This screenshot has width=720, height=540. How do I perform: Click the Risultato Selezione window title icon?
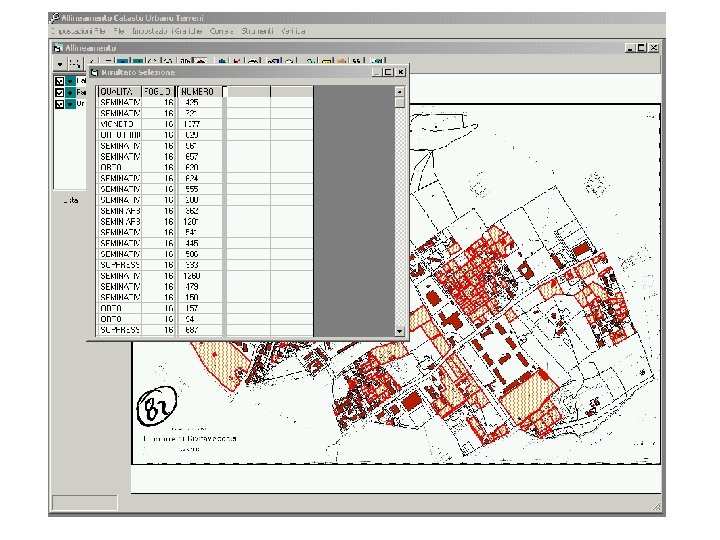pyautogui.click(x=93, y=72)
